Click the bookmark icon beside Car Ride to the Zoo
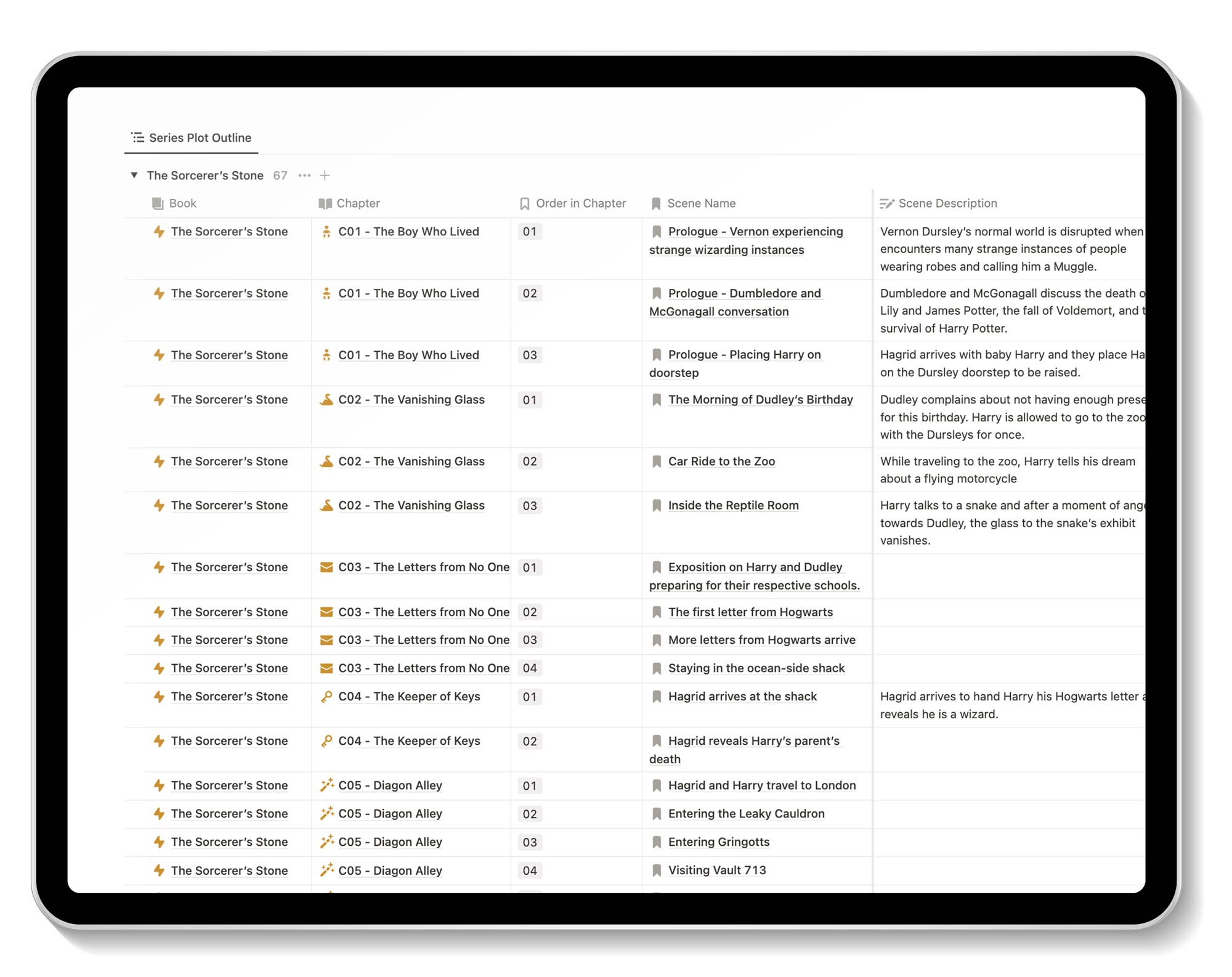 (x=656, y=461)
